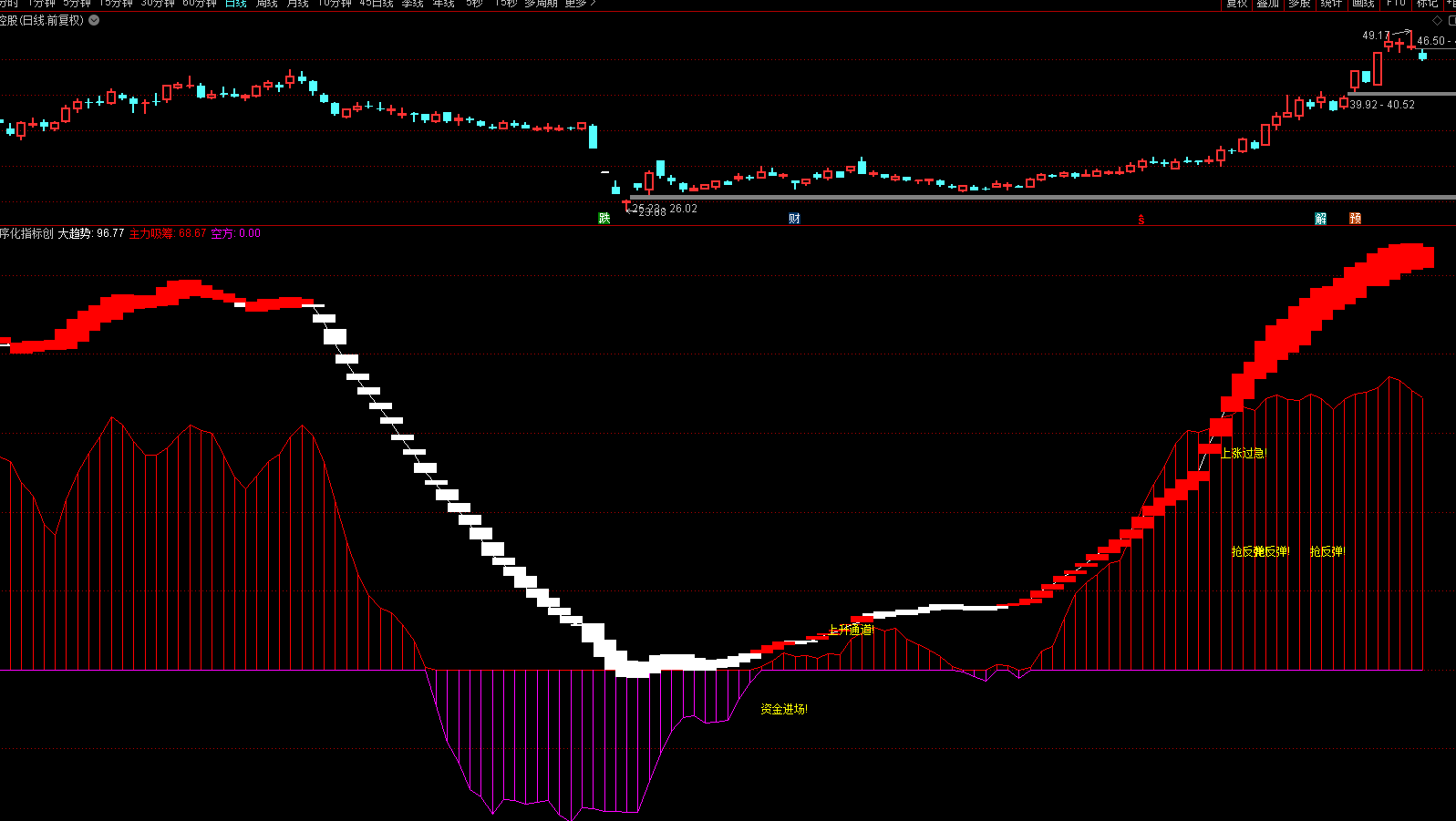1456x821 pixels.
Task: Click the red S marker on timeline
Action: (x=1141, y=220)
